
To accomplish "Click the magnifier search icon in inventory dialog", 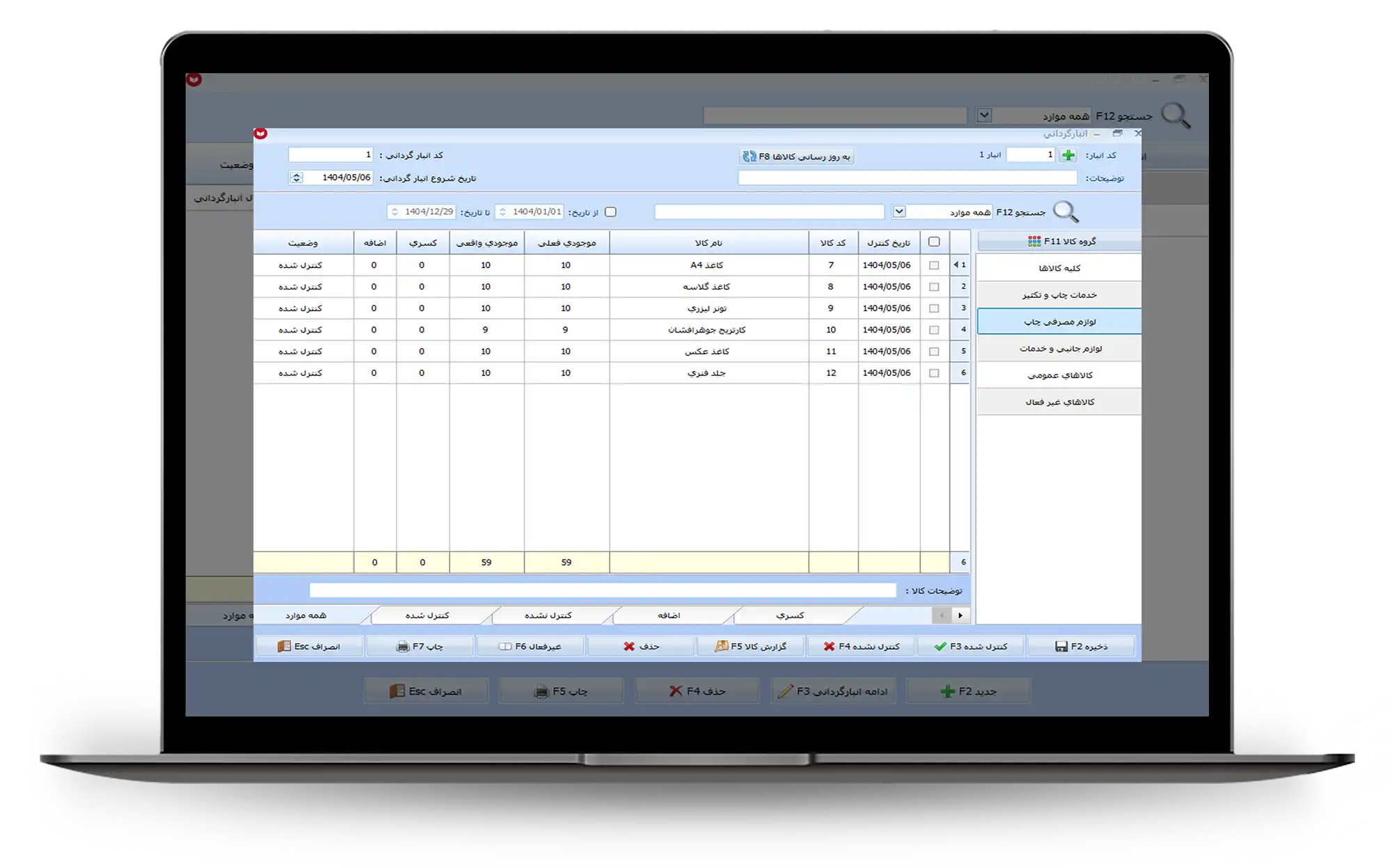I will click(1066, 212).
